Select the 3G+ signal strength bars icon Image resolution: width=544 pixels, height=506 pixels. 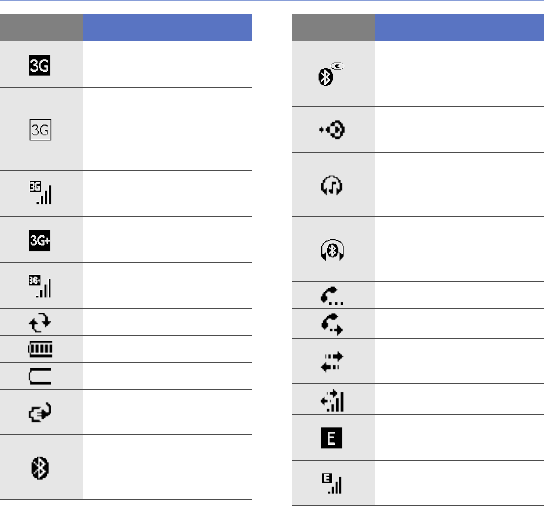pyautogui.click(x=40, y=286)
